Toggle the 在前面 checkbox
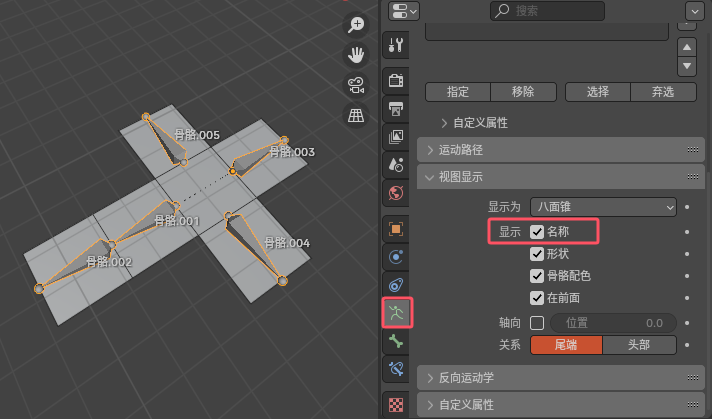The width and height of the screenshot is (712, 419). [x=537, y=298]
